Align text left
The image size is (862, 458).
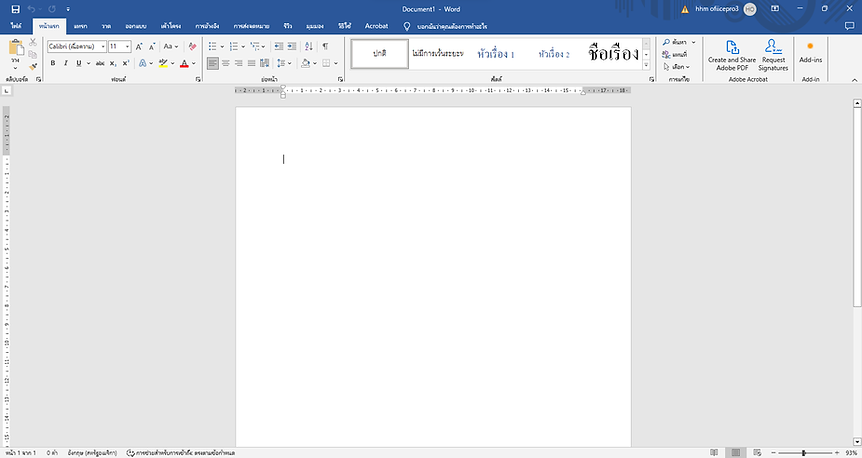tap(213, 63)
